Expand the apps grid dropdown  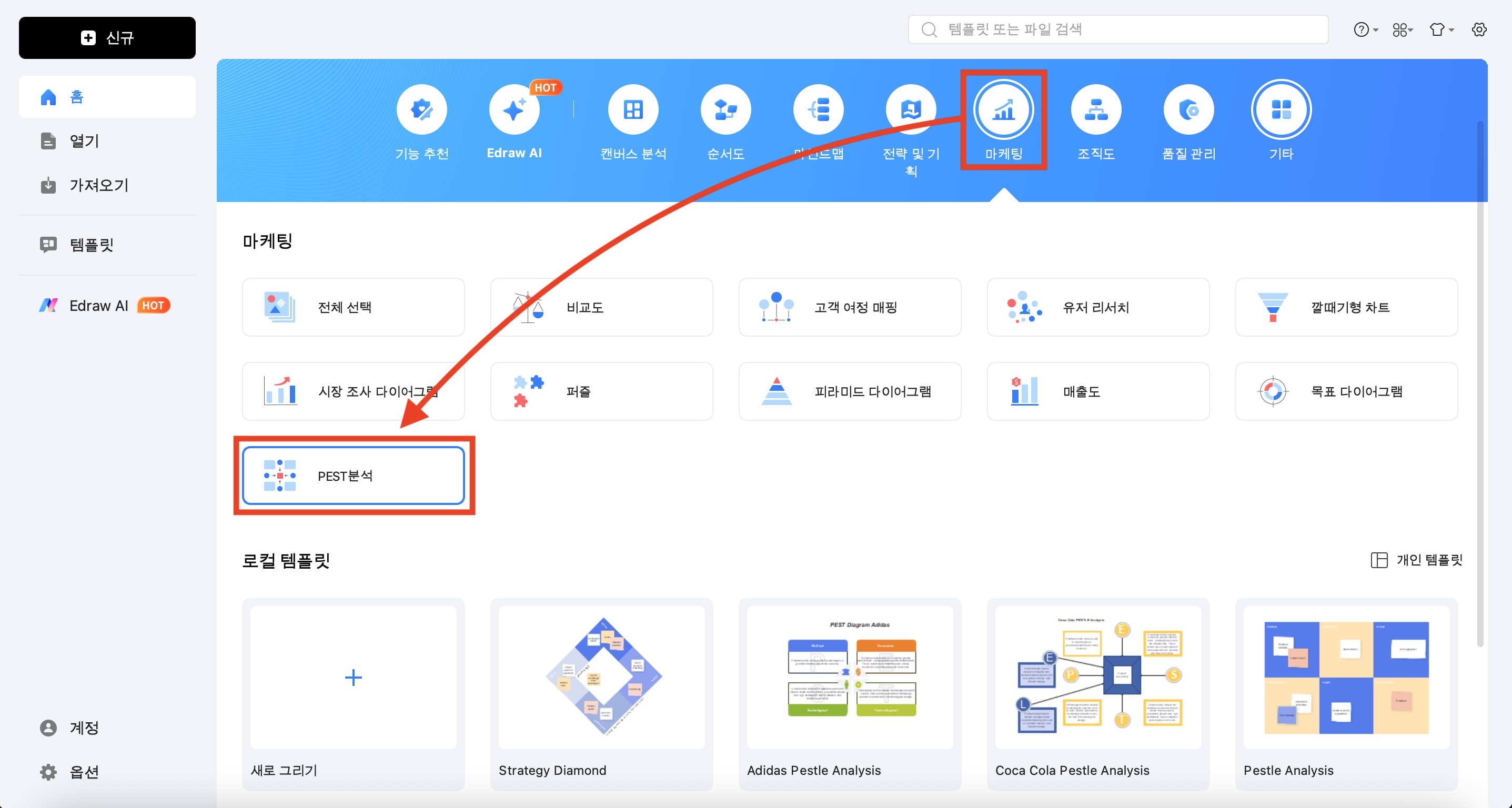pos(1402,29)
